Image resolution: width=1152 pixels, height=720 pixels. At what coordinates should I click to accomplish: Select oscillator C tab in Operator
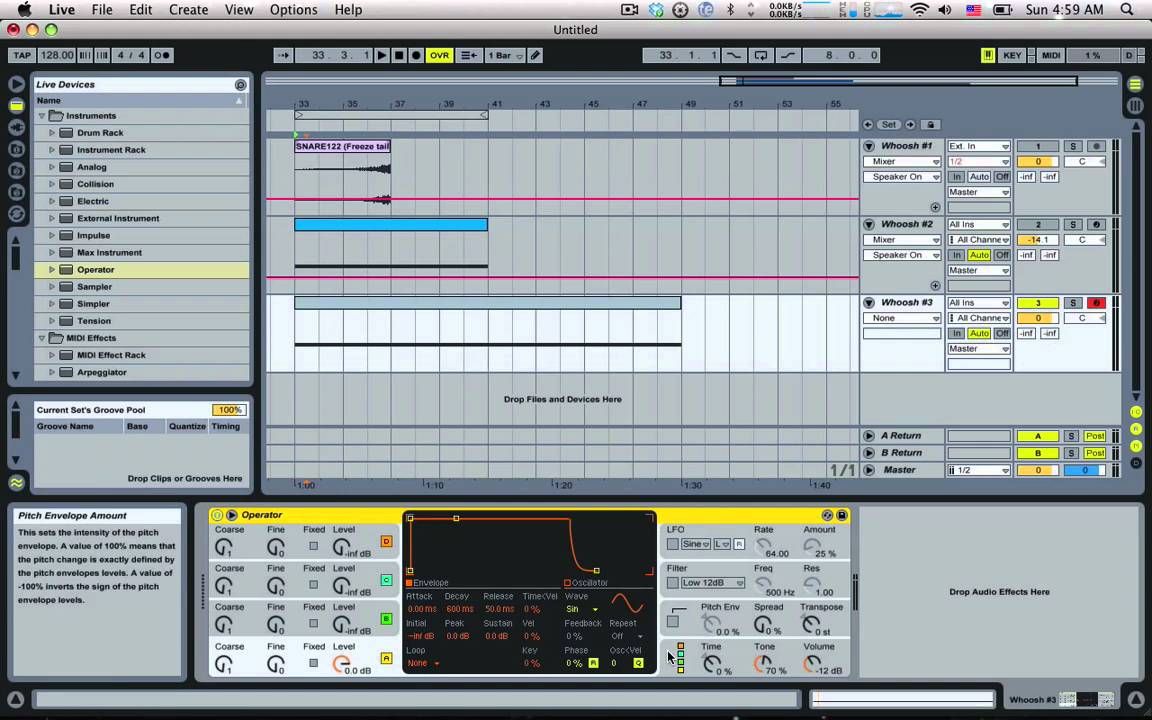(x=386, y=580)
